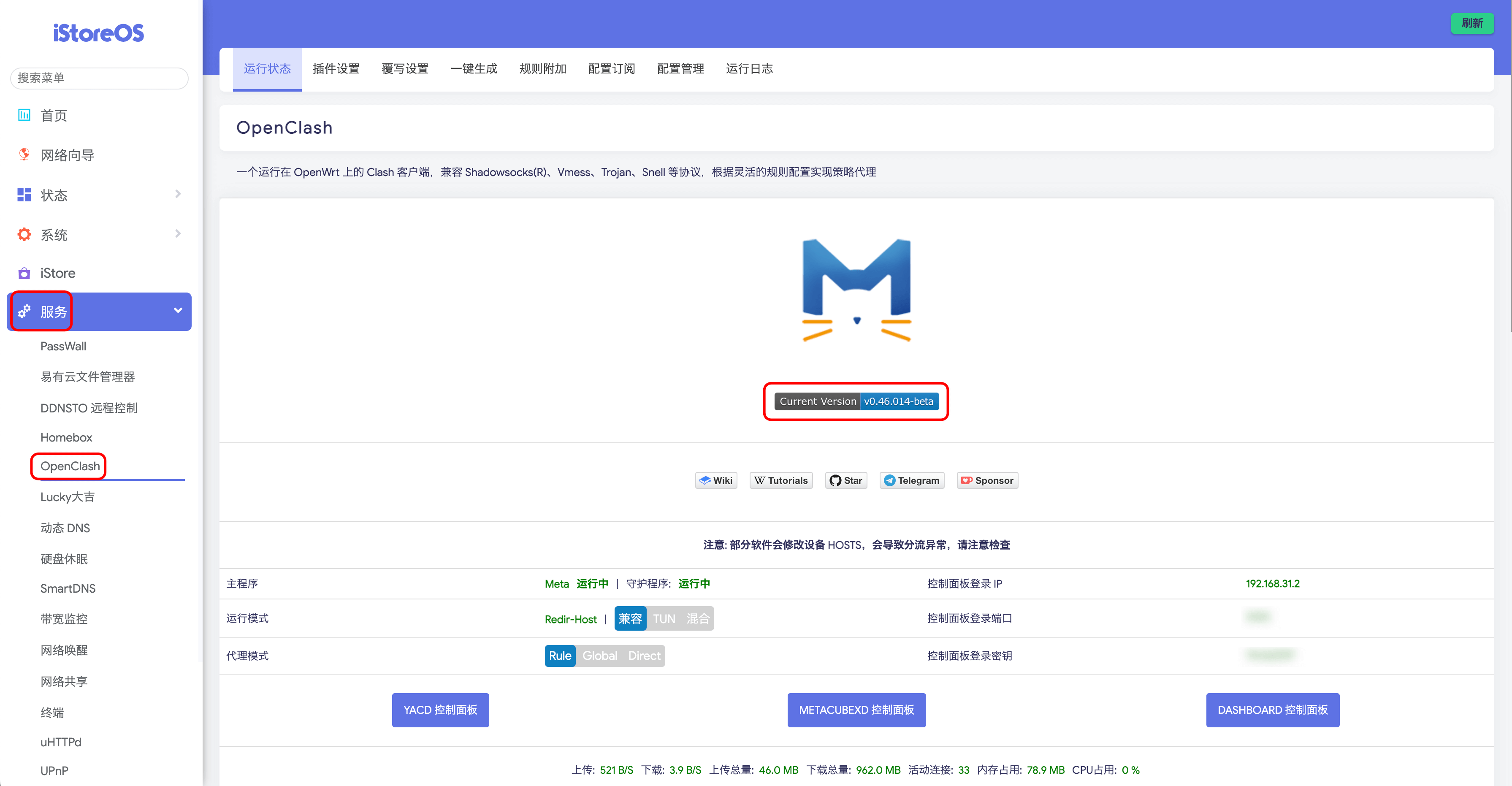Open UPnP in the sidebar

(54, 771)
